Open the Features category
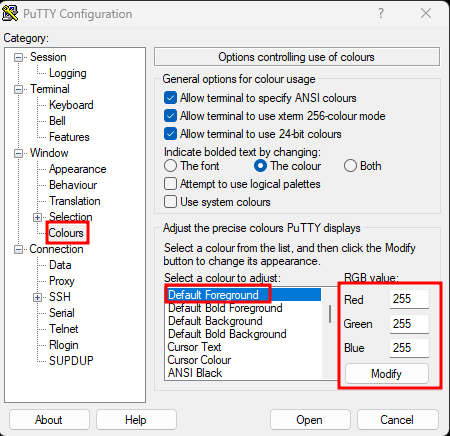Screen dimensions: 450x436 pyautogui.click(x=69, y=137)
